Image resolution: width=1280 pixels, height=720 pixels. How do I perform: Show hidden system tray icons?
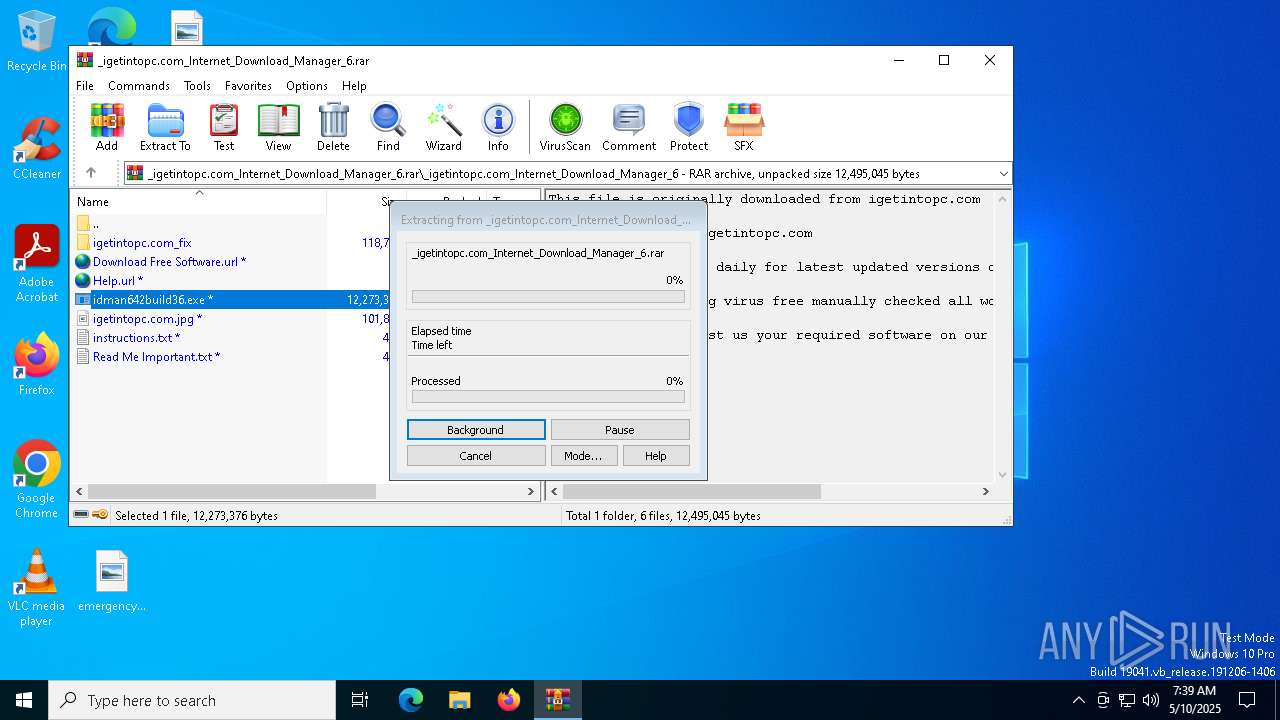(x=1078, y=700)
